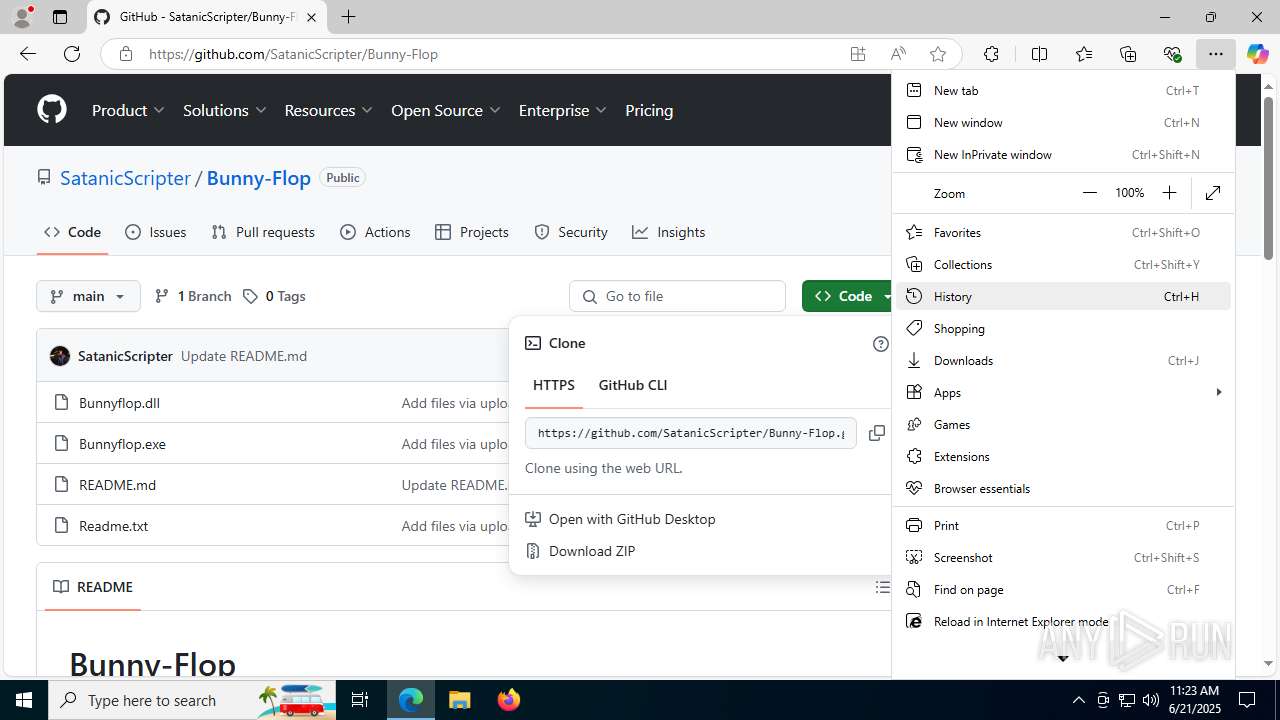Toggle Split screen icon in toolbar
Image resolution: width=1280 pixels, height=720 pixels.
coord(1039,54)
